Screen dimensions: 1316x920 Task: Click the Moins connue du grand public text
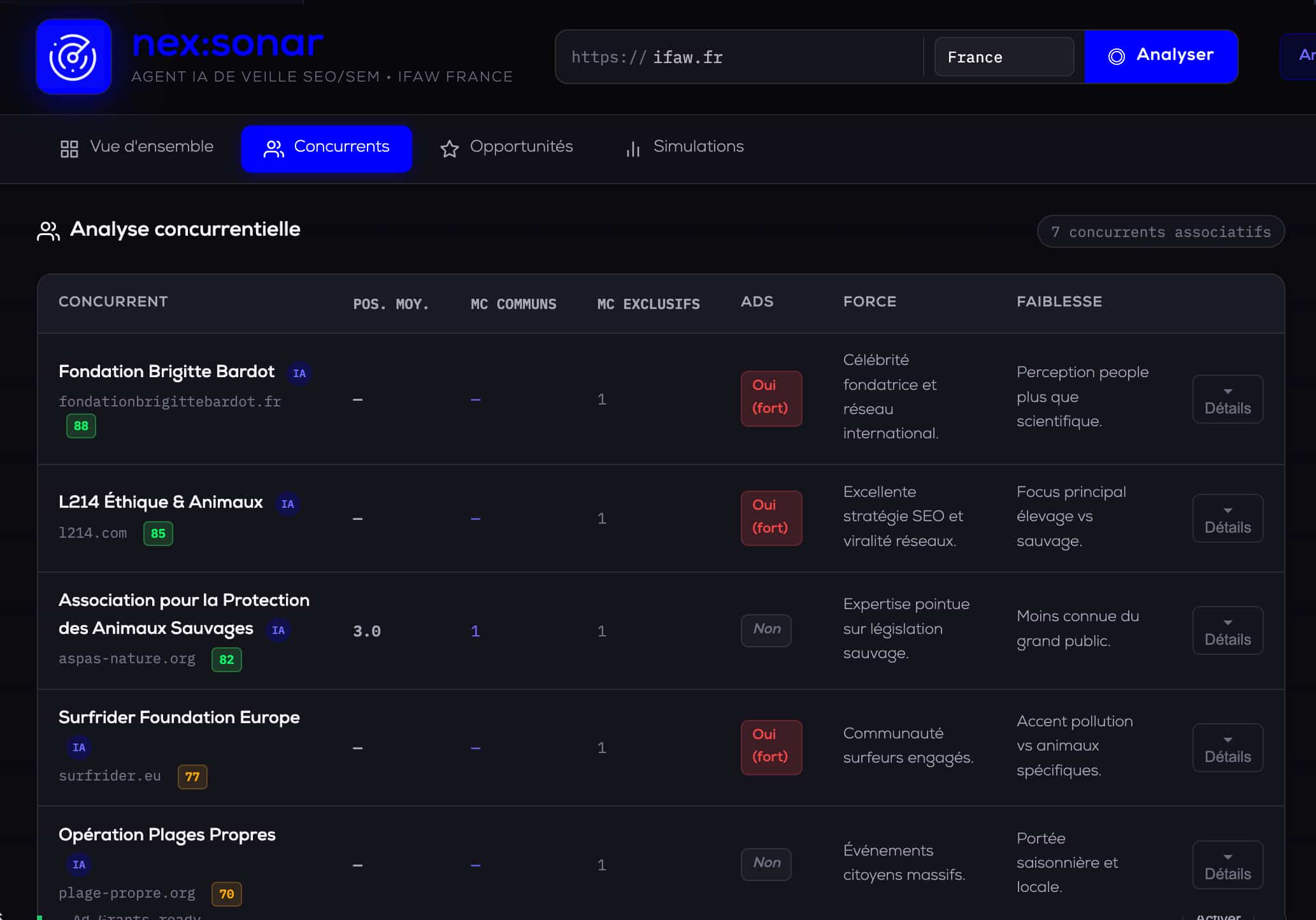click(x=1078, y=629)
